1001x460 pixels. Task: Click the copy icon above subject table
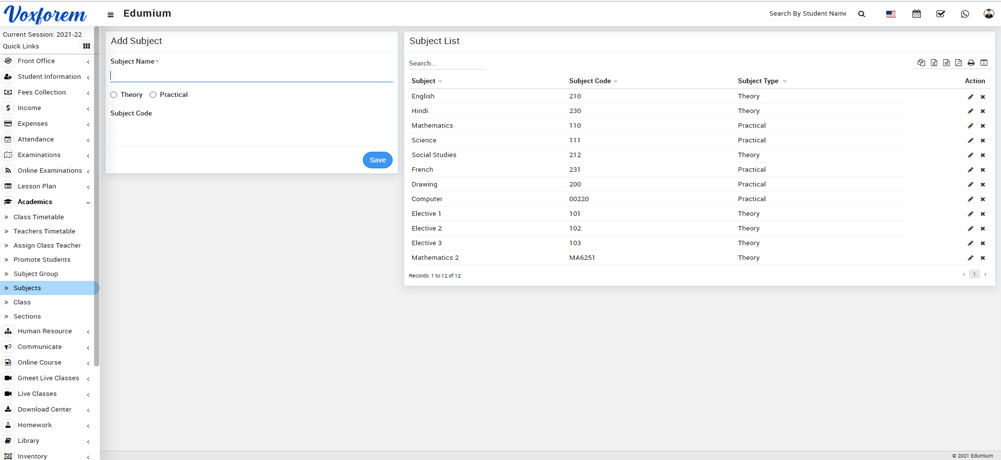tap(921, 63)
